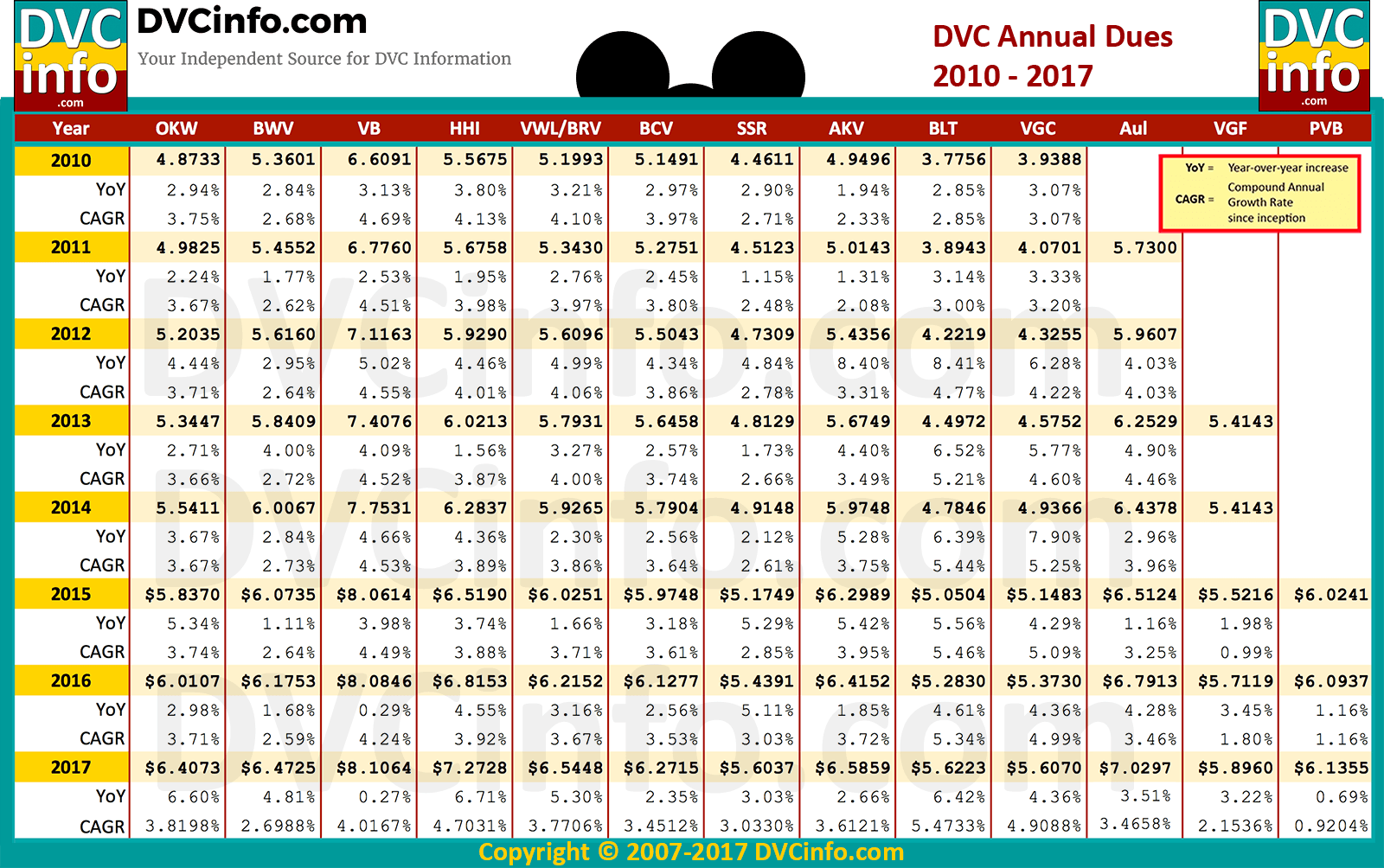Select the Year column header
Image resolution: width=1384 pixels, height=868 pixels.
[71, 129]
